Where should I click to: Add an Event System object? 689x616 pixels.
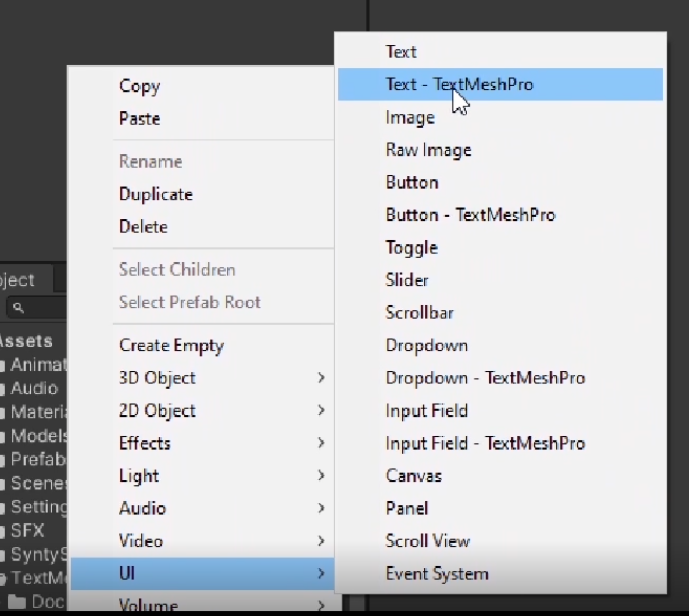pyautogui.click(x=437, y=574)
